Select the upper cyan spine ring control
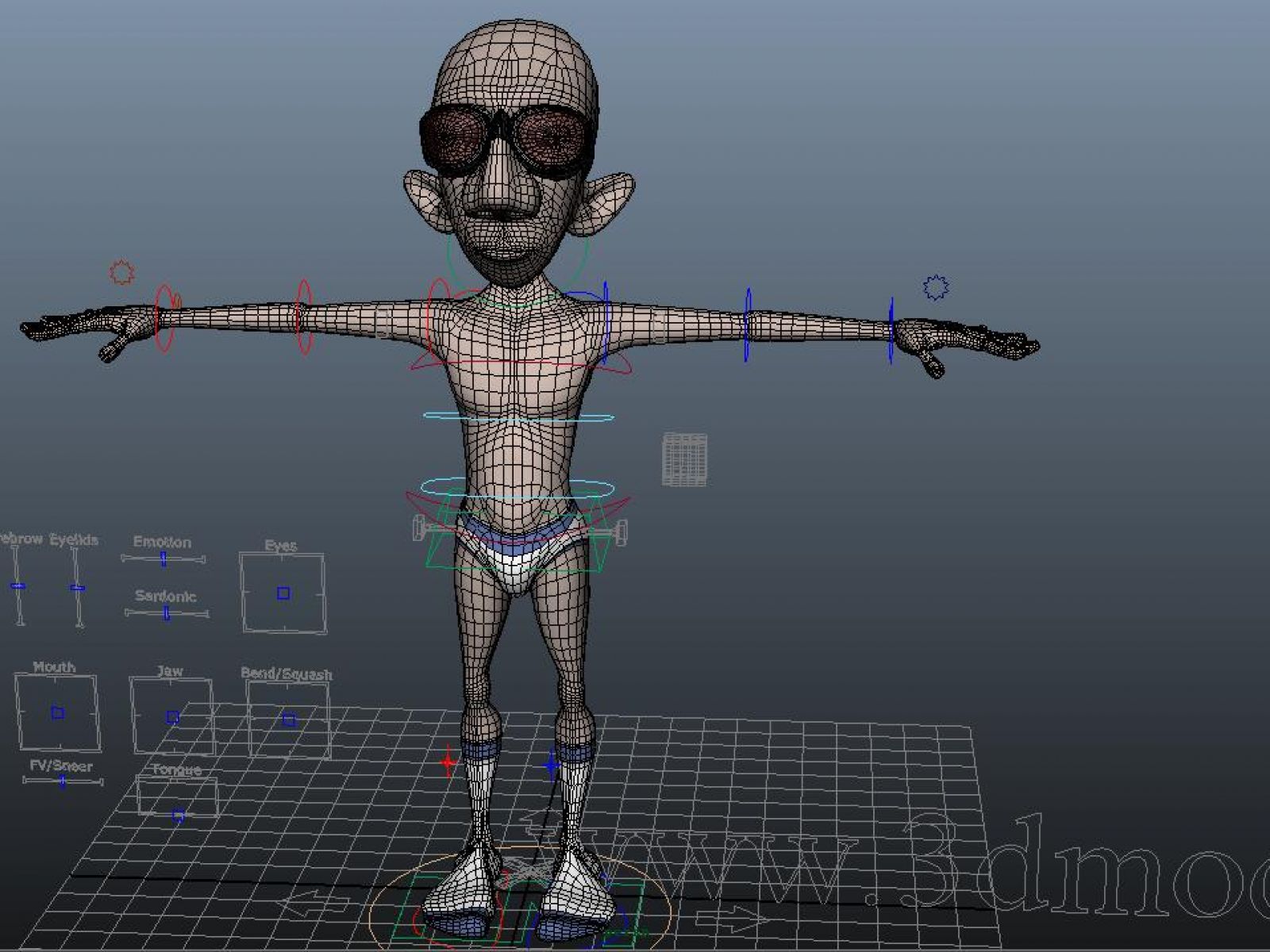Image resolution: width=1270 pixels, height=952 pixels. click(x=518, y=416)
